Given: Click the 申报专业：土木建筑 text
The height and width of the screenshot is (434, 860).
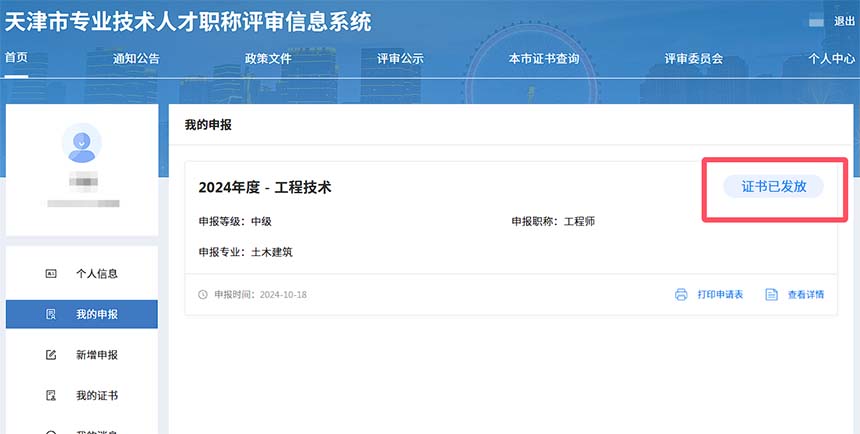Looking at the screenshot, I should pos(246,252).
